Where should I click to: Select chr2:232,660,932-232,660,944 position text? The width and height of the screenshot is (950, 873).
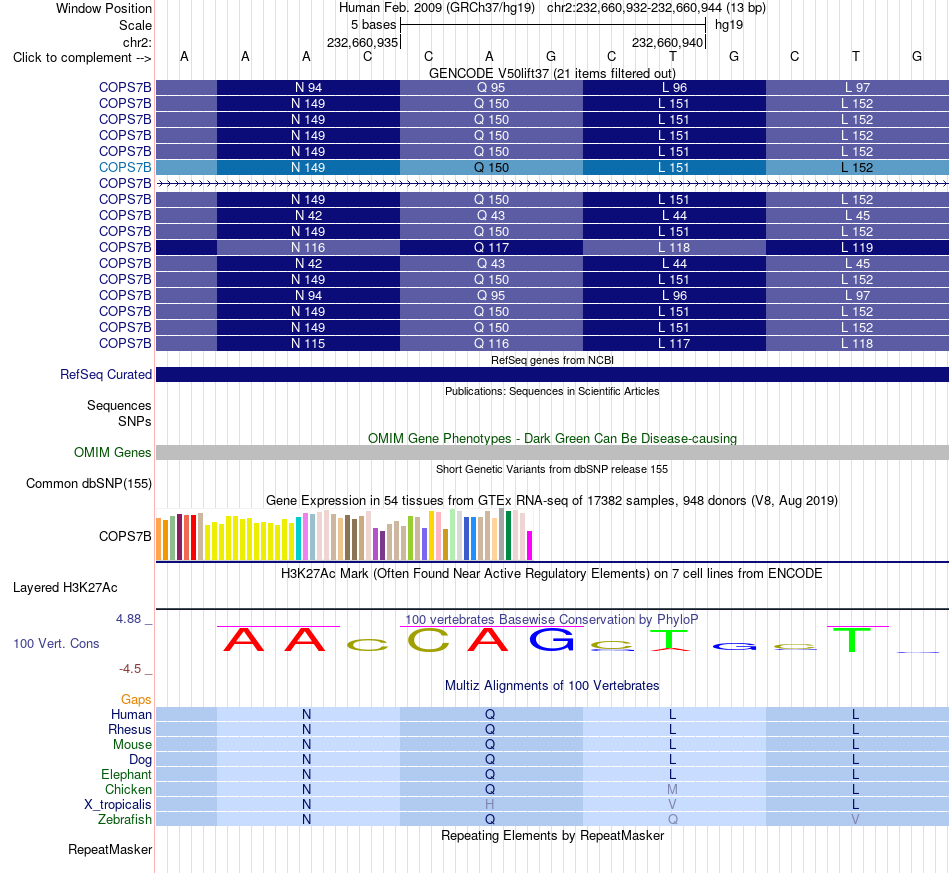656,8
